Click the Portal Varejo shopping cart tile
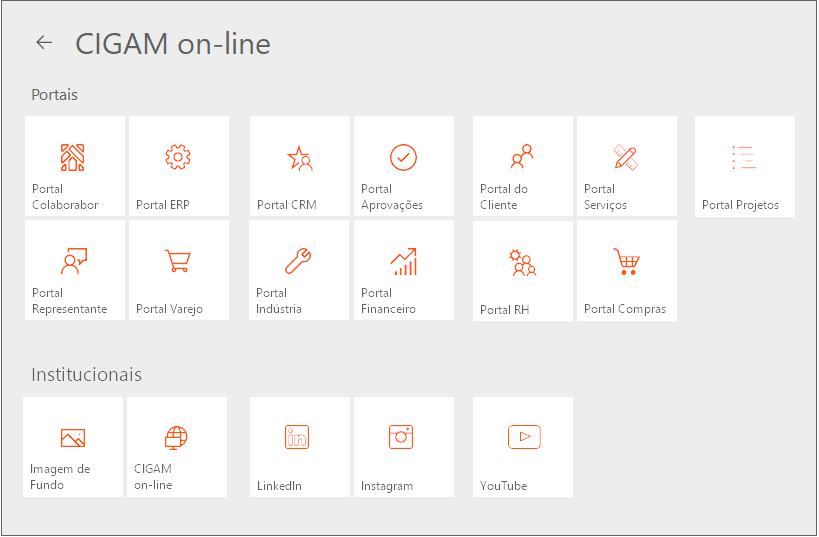 tap(178, 271)
